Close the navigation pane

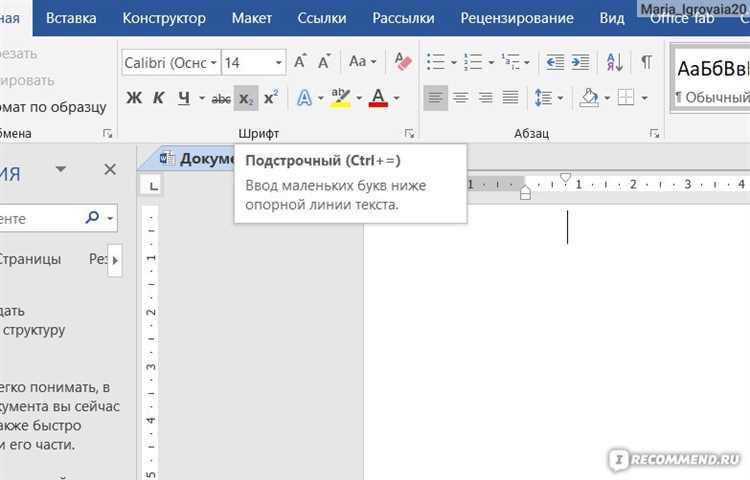click(110, 170)
